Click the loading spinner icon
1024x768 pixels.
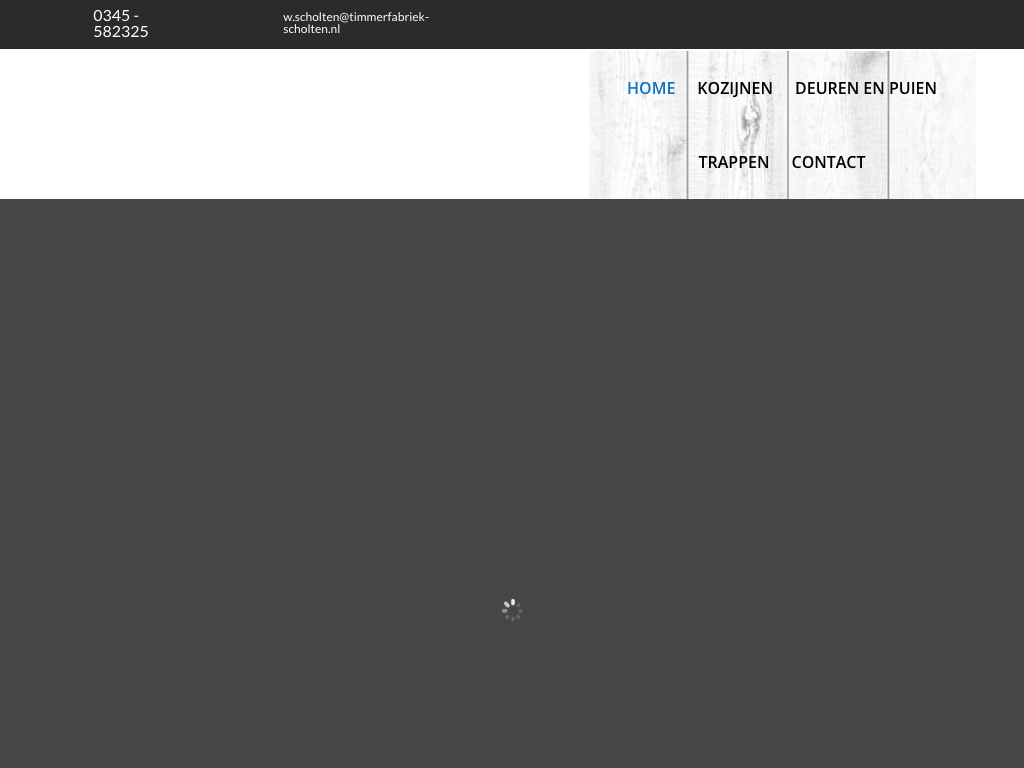(x=512, y=610)
